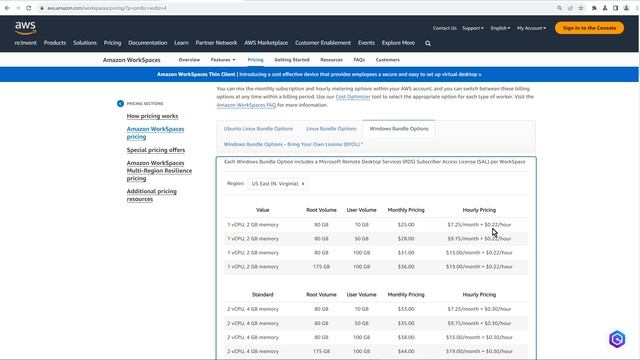Screen dimensions: 640x360
Task: Open the Partner Network menu
Action: coord(216,43)
